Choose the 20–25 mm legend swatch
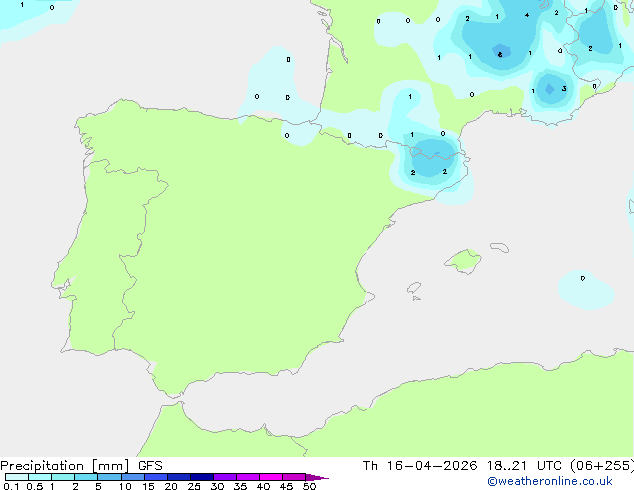 point(179,477)
